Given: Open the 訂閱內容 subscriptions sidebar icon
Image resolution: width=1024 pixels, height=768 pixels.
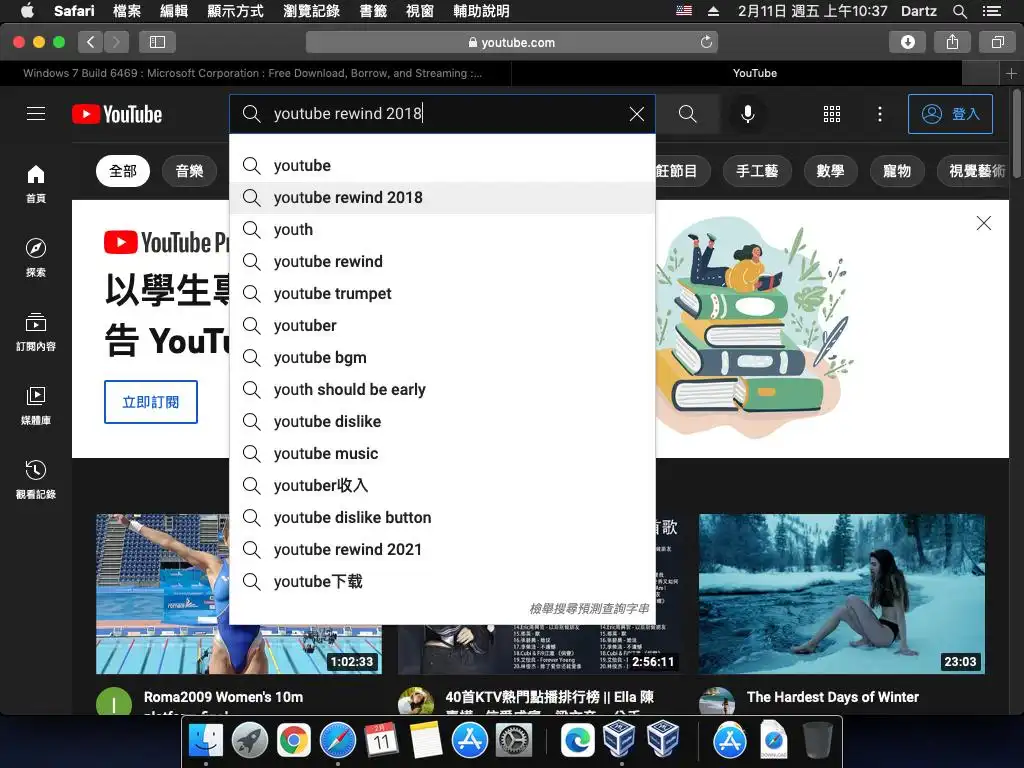Looking at the screenshot, I should click(x=36, y=332).
